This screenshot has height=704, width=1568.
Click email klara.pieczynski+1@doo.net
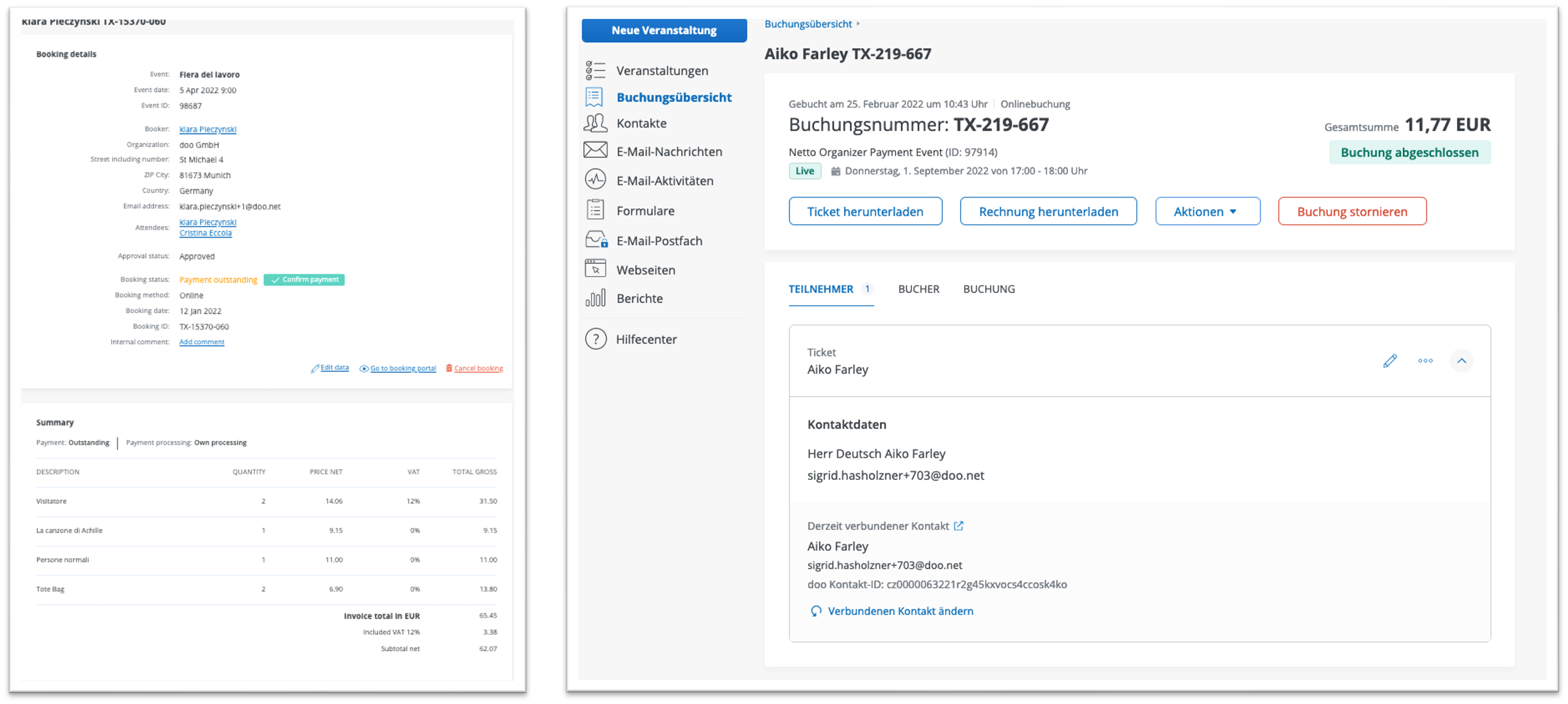[x=230, y=207]
